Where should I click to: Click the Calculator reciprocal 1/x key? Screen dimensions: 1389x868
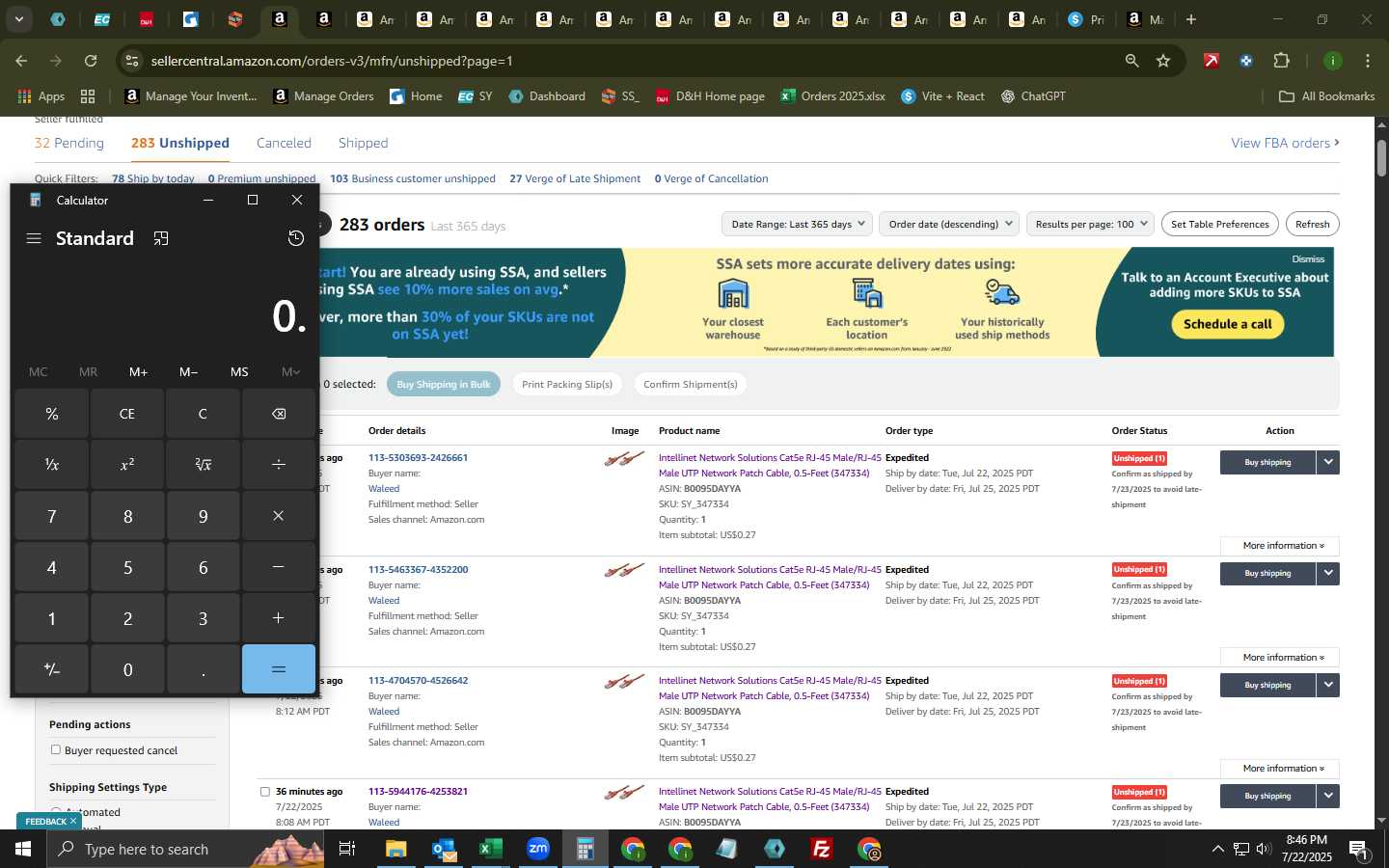pyautogui.click(x=52, y=465)
